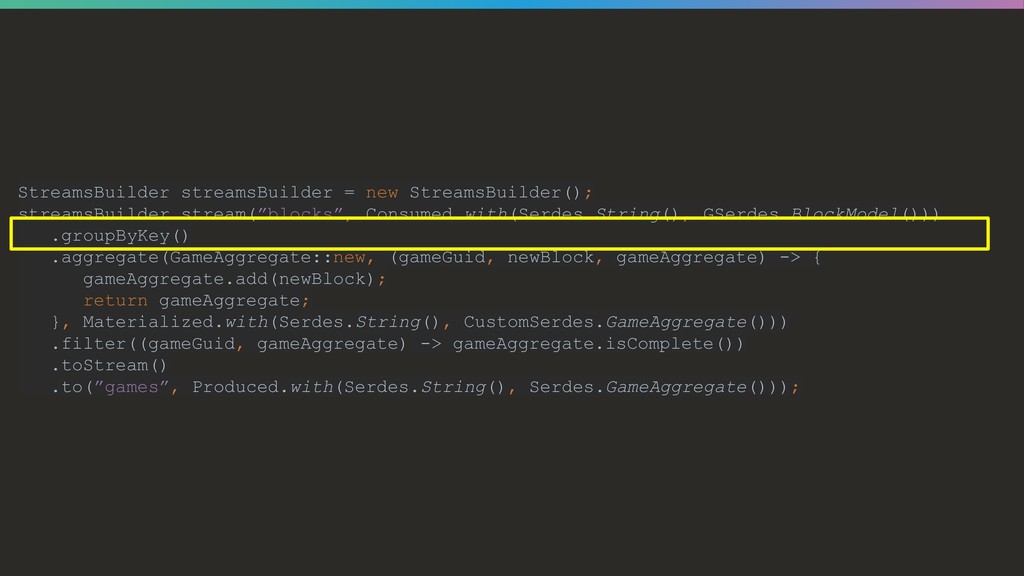Click the ".filter((gameGuid, gameAggregate)" line

pyautogui.click(x=398, y=344)
